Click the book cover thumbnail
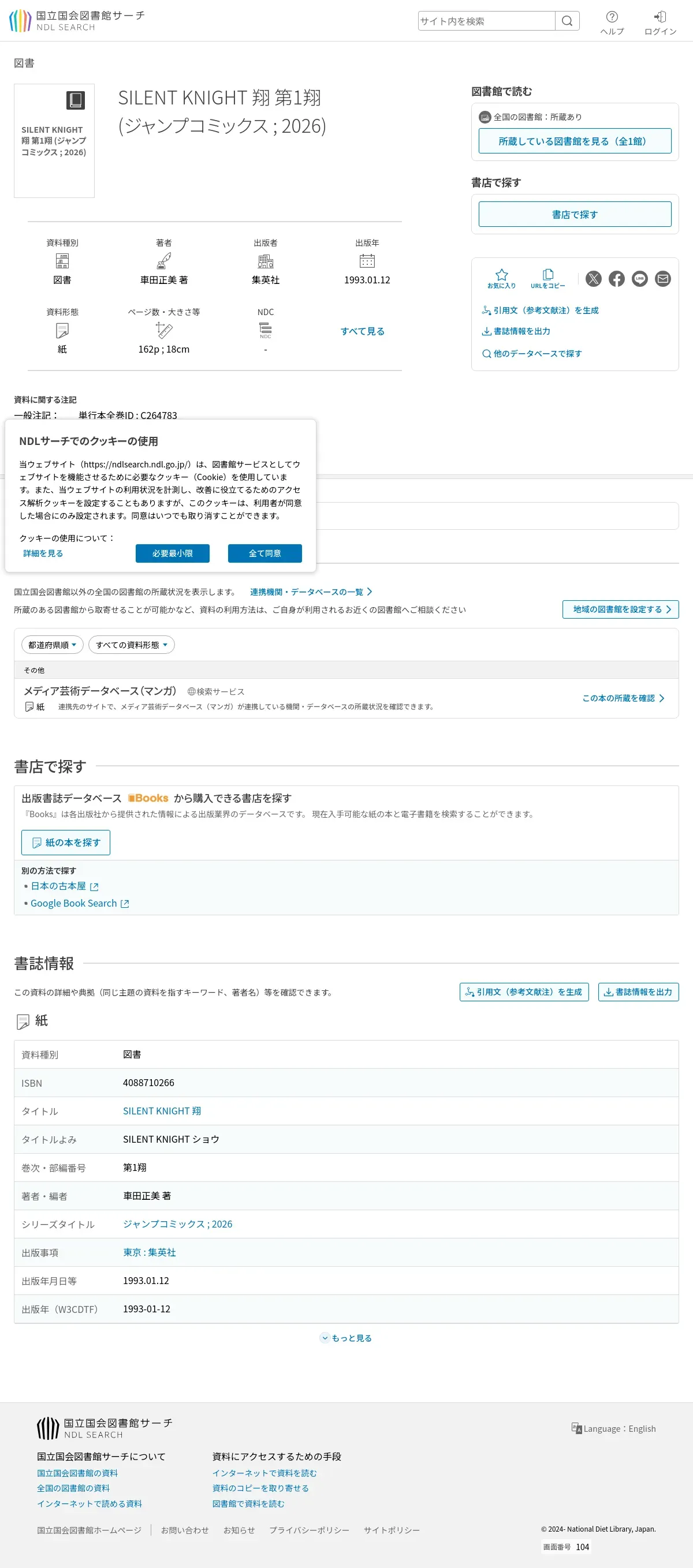Screen dimensions: 693x1568 (x=54, y=141)
